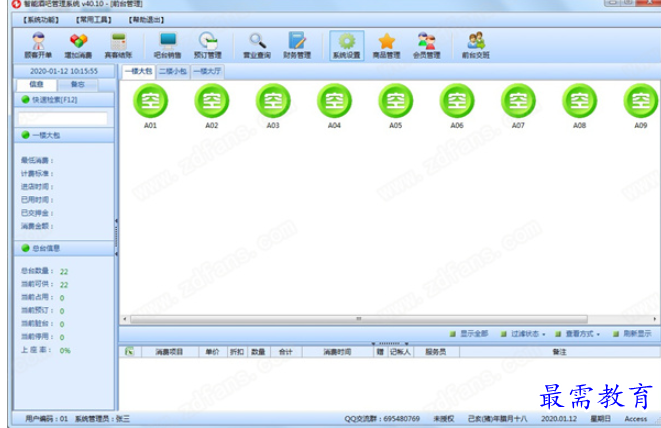Image resolution: width=661 pixels, height=428 pixels.
Task: Click QQ交流群 695480769 in status bar
Action: pyautogui.click(x=382, y=419)
